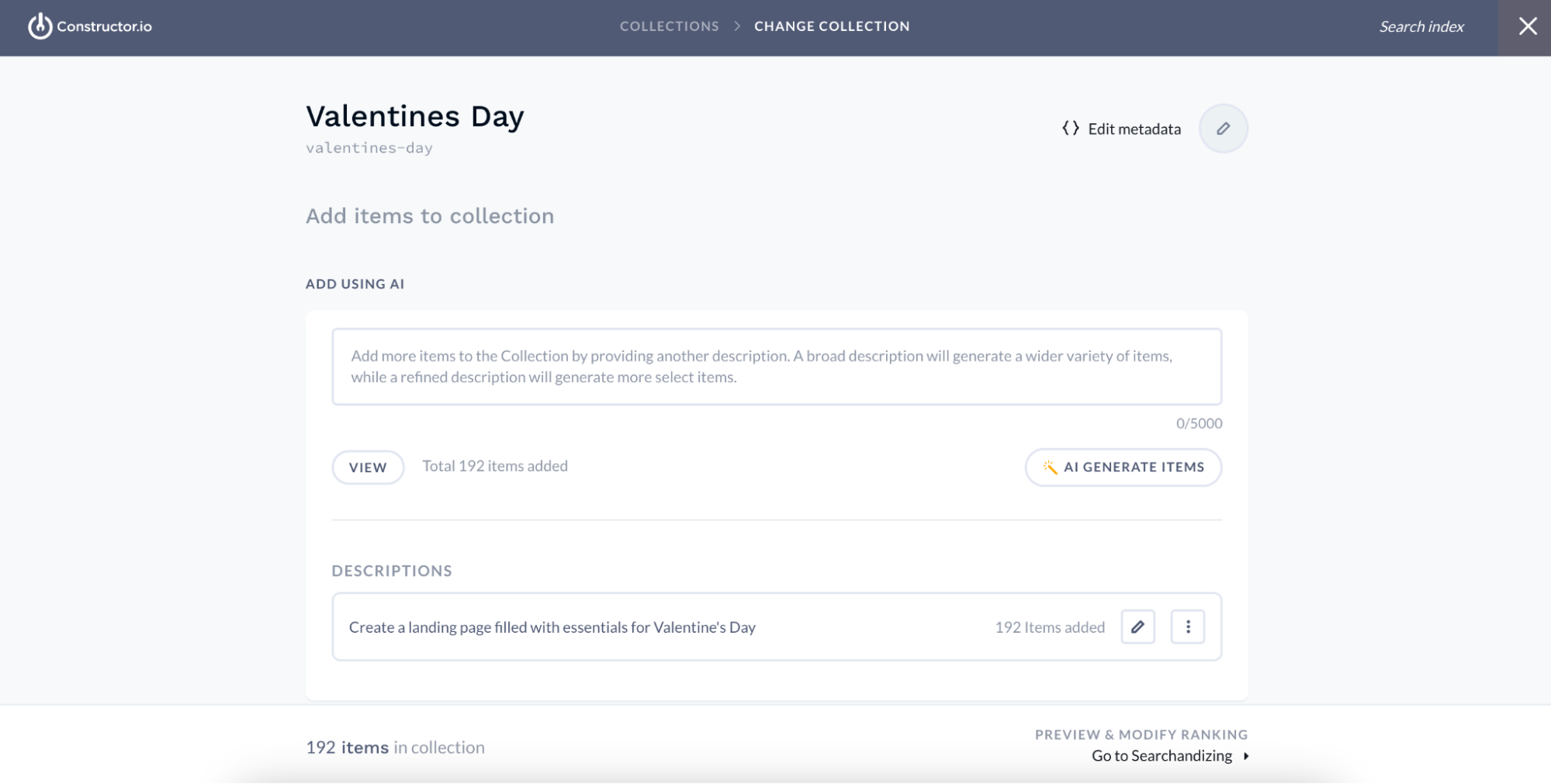This screenshot has height=784, width=1551.
Task: Click the round pencil edit-name button
Action: (x=1223, y=129)
